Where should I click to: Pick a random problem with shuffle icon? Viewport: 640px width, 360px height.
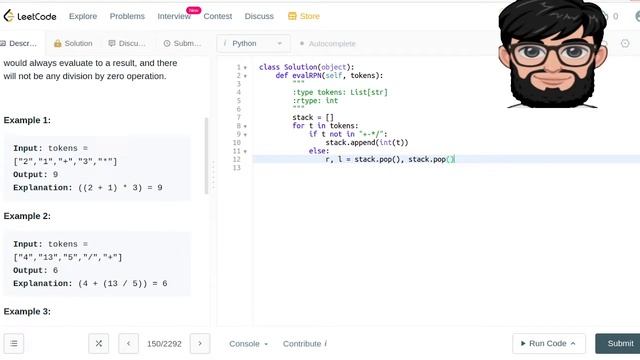99,344
